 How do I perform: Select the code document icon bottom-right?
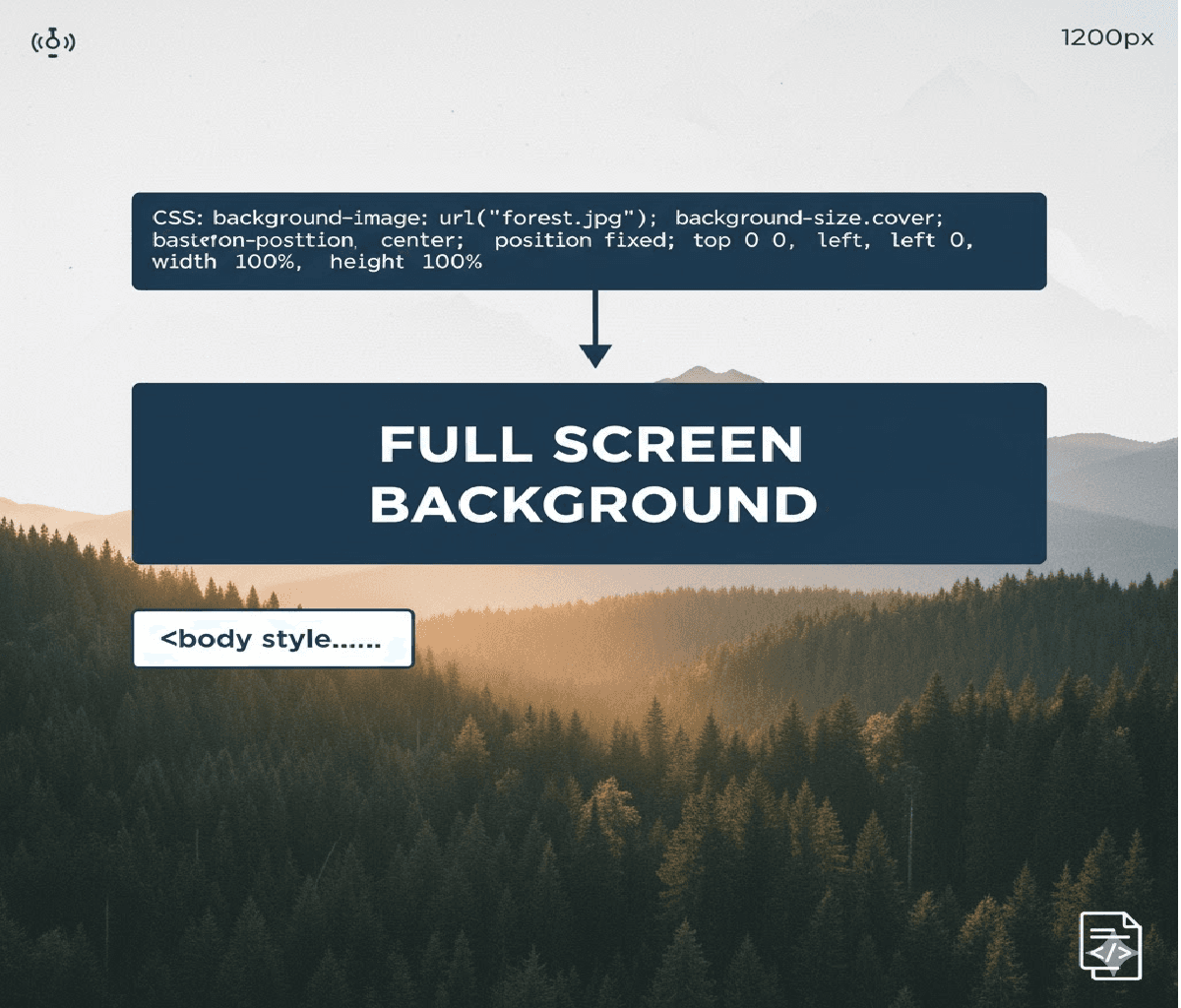click(x=1110, y=945)
